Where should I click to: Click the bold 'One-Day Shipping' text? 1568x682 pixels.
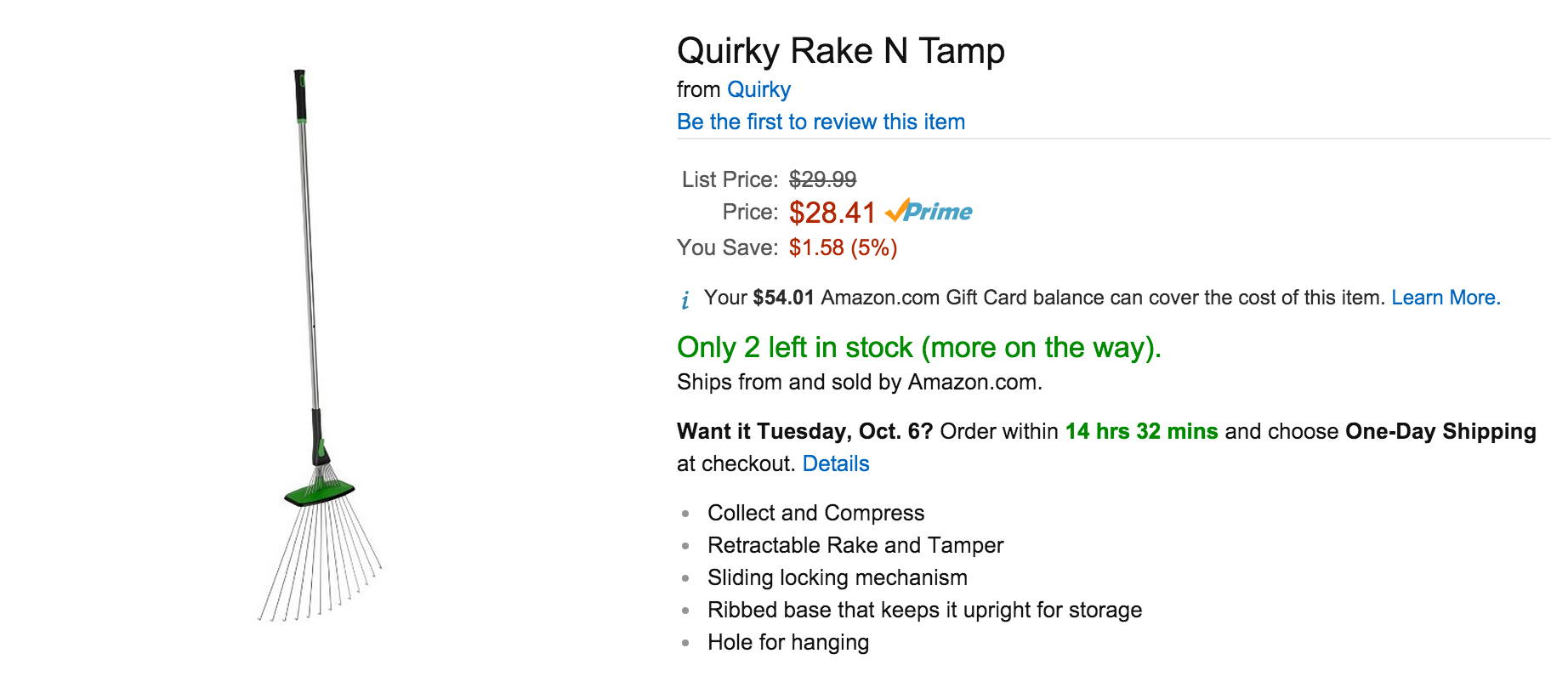tap(1440, 431)
